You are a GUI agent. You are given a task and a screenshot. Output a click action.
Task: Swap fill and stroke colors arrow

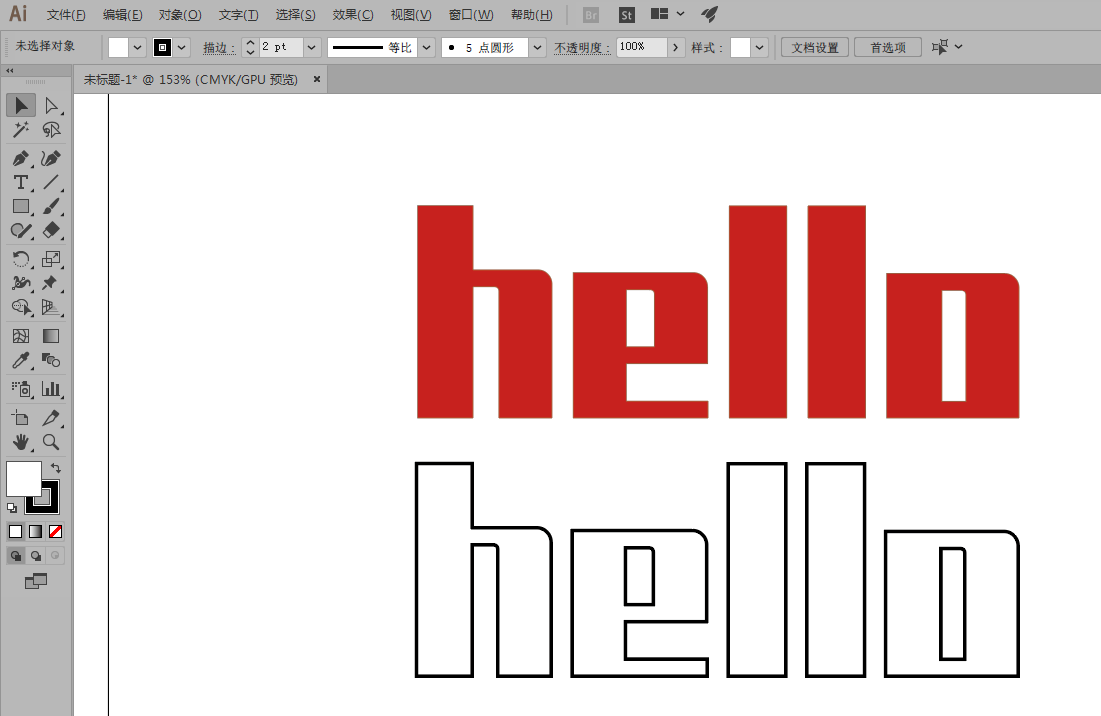(55, 468)
